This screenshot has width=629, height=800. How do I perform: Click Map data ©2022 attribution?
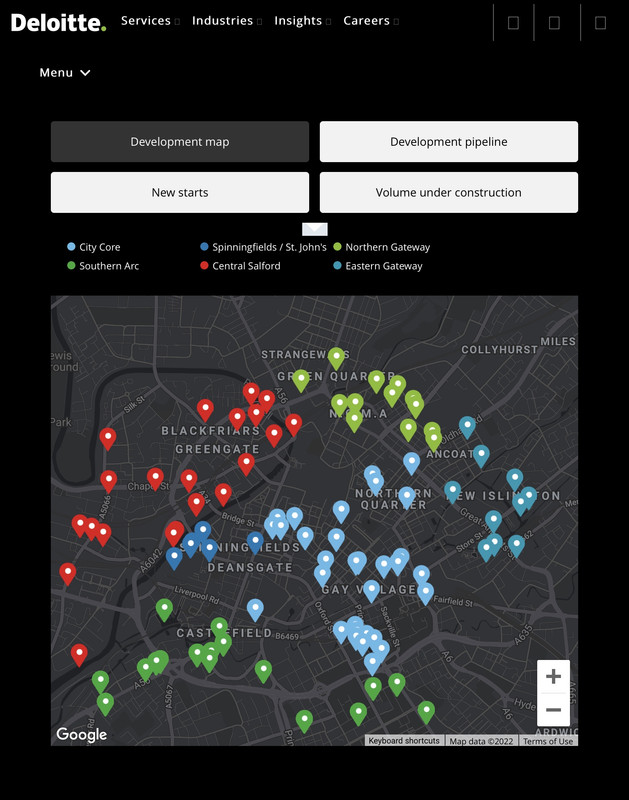pyautogui.click(x=481, y=741)
